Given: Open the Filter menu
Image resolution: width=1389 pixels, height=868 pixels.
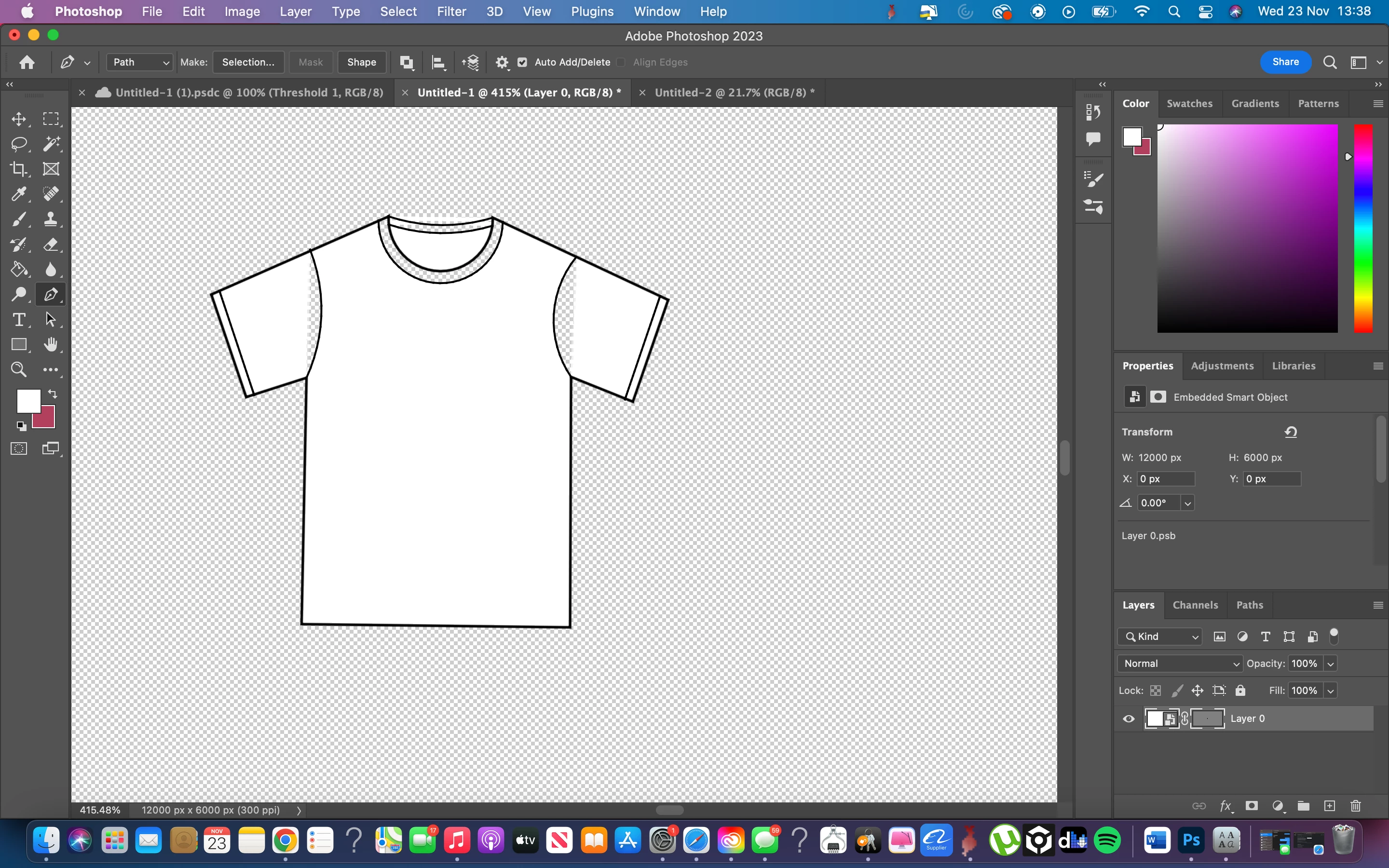Looking at the screenshot, I should click(451, 12).
